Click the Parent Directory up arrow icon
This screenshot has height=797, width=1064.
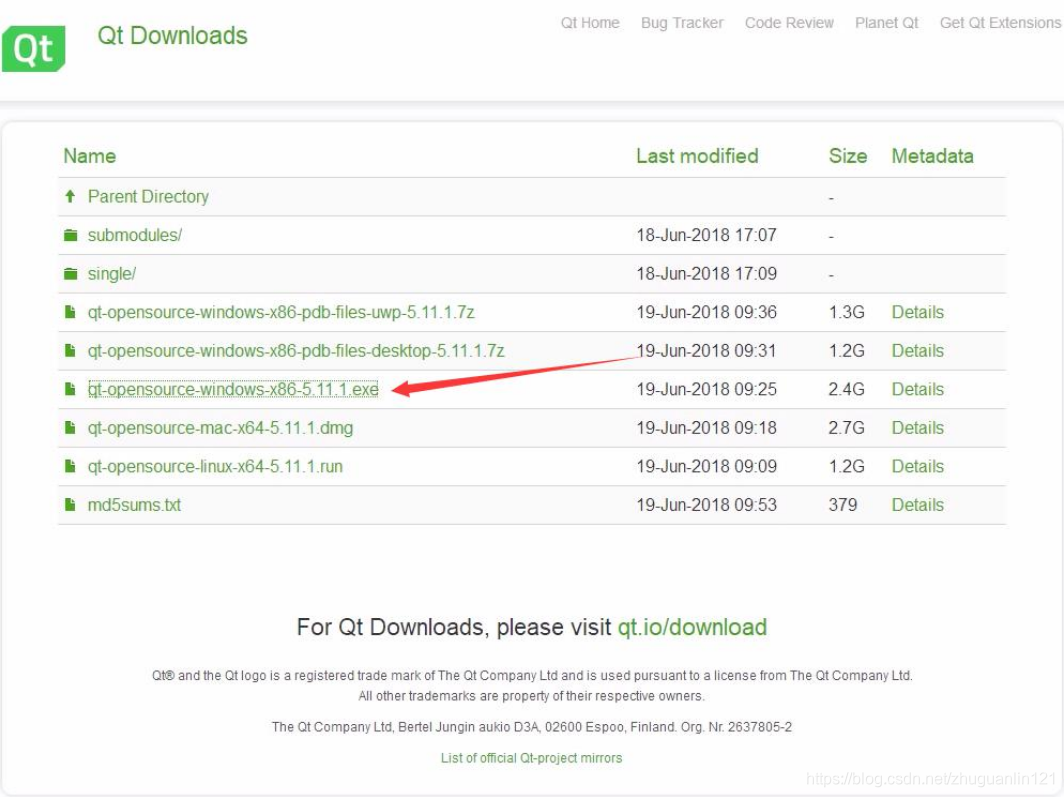(70, 197)
